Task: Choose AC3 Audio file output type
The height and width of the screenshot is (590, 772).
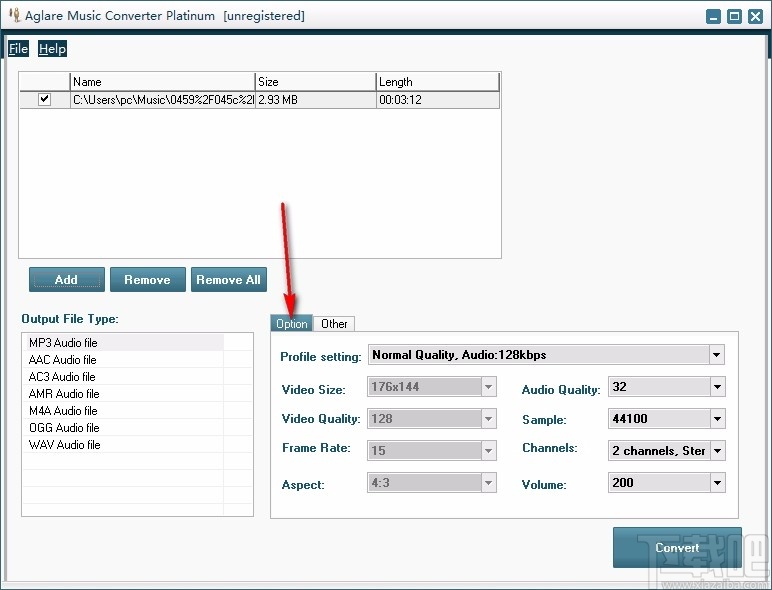Action: tap(123, 377)
